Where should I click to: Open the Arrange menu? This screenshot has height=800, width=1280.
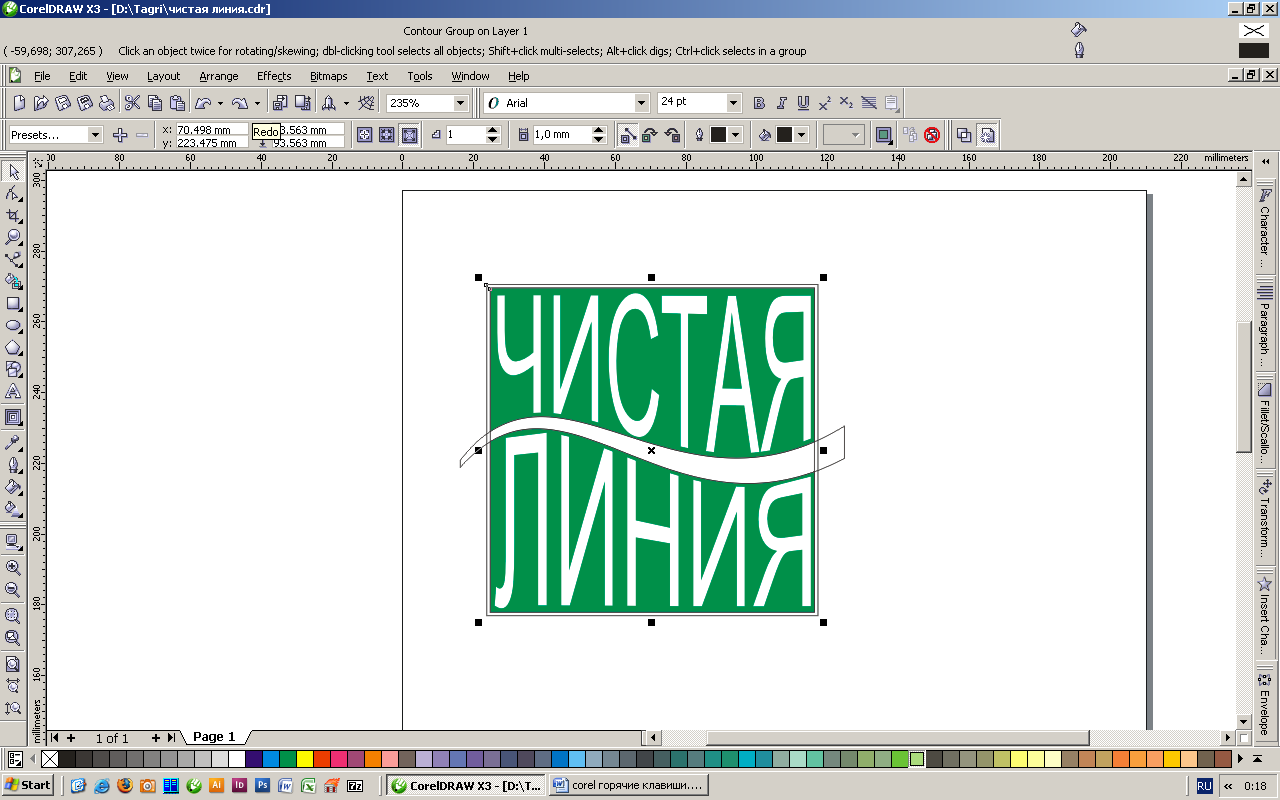pos(219,76)
